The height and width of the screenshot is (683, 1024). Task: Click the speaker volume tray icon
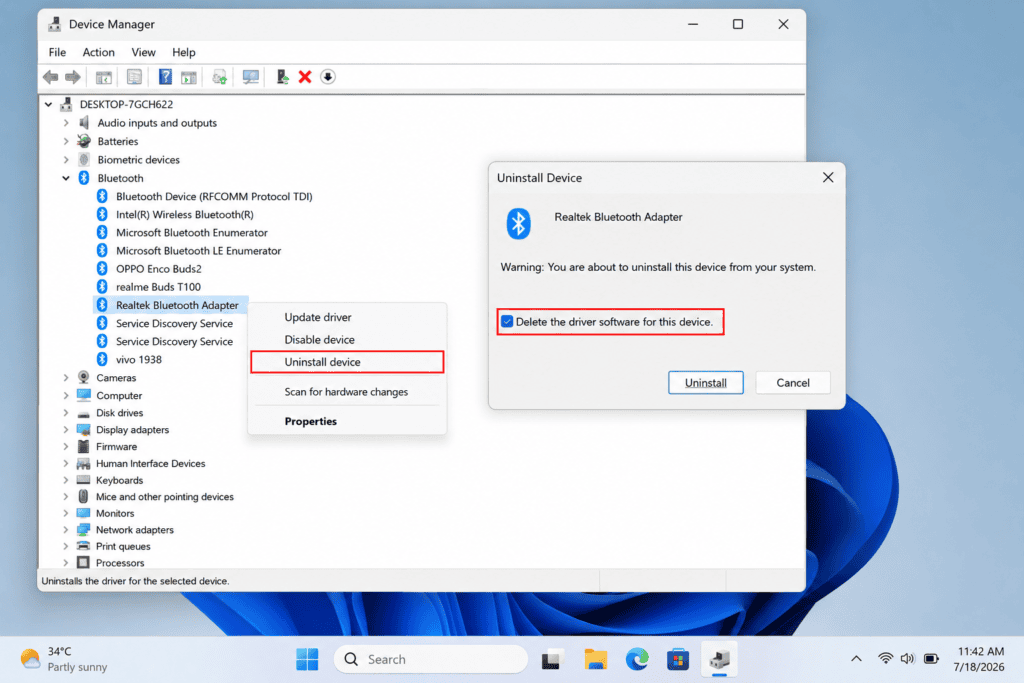pos(908,659)
